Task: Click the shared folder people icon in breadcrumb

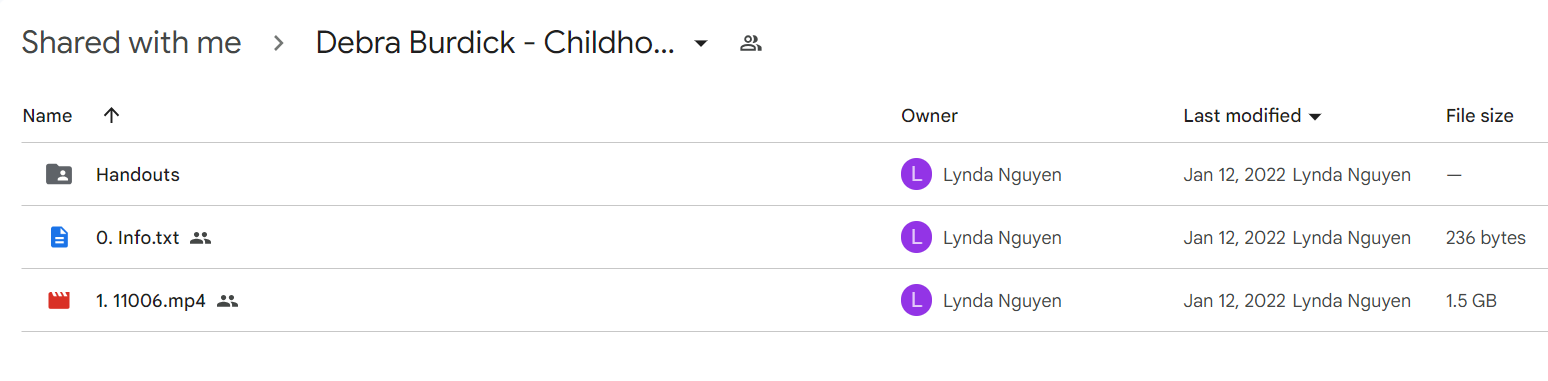Action: [751, 43]
